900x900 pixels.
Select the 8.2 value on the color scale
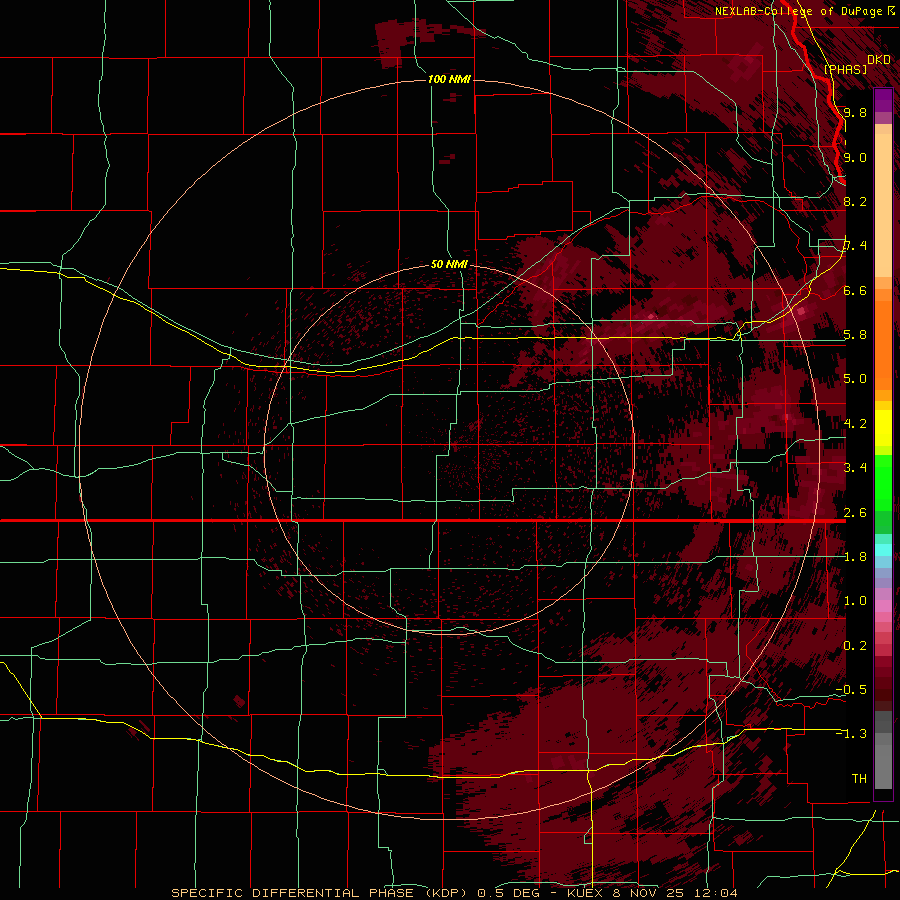click(855, 201)
